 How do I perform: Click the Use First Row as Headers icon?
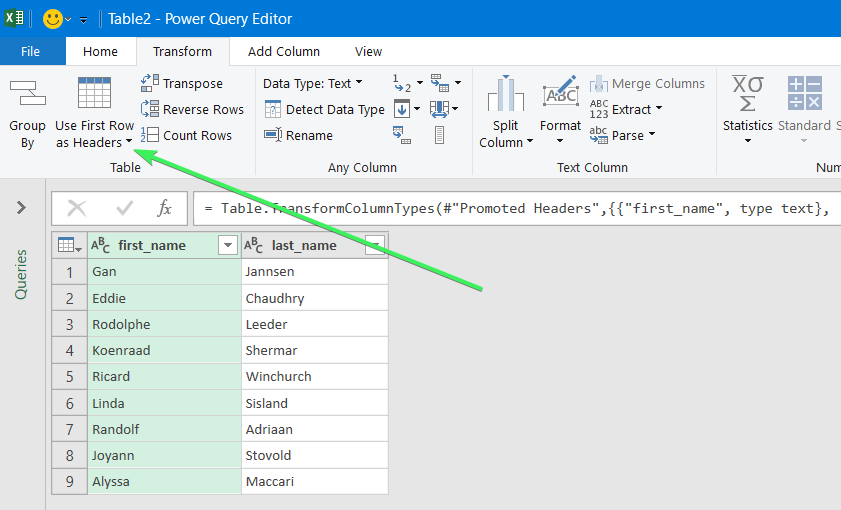[94, 93]
